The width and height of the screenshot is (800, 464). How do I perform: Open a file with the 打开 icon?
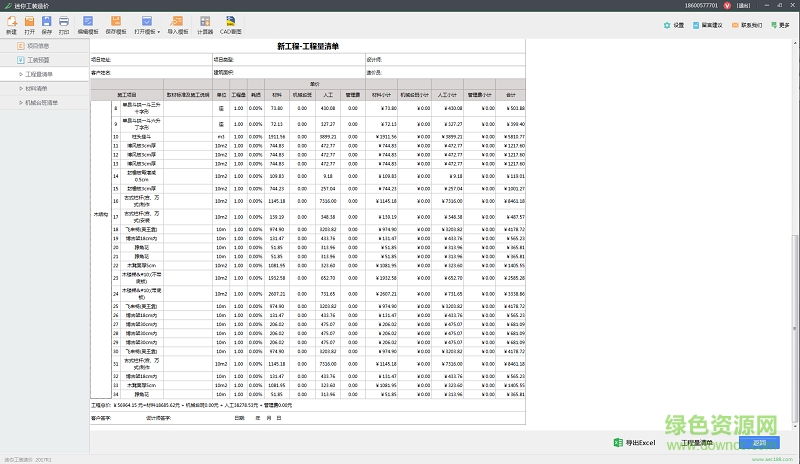pos(29,24)
